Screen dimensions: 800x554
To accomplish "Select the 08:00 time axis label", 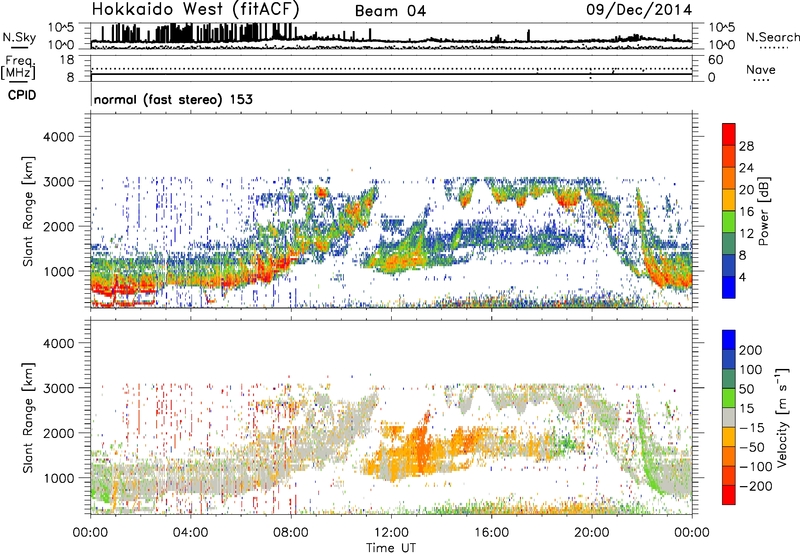I will (291, 533).
